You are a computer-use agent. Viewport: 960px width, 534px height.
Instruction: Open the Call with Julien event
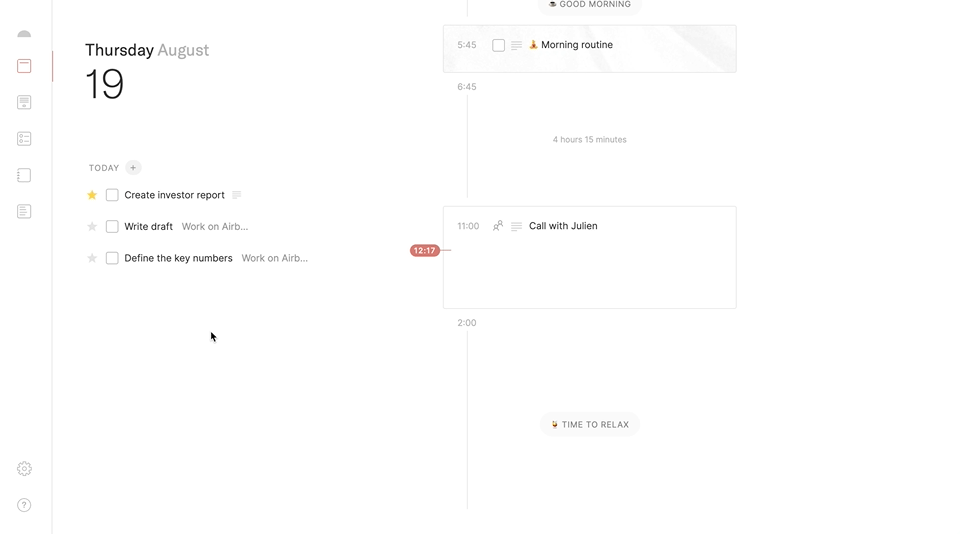(x=563, y=226)
